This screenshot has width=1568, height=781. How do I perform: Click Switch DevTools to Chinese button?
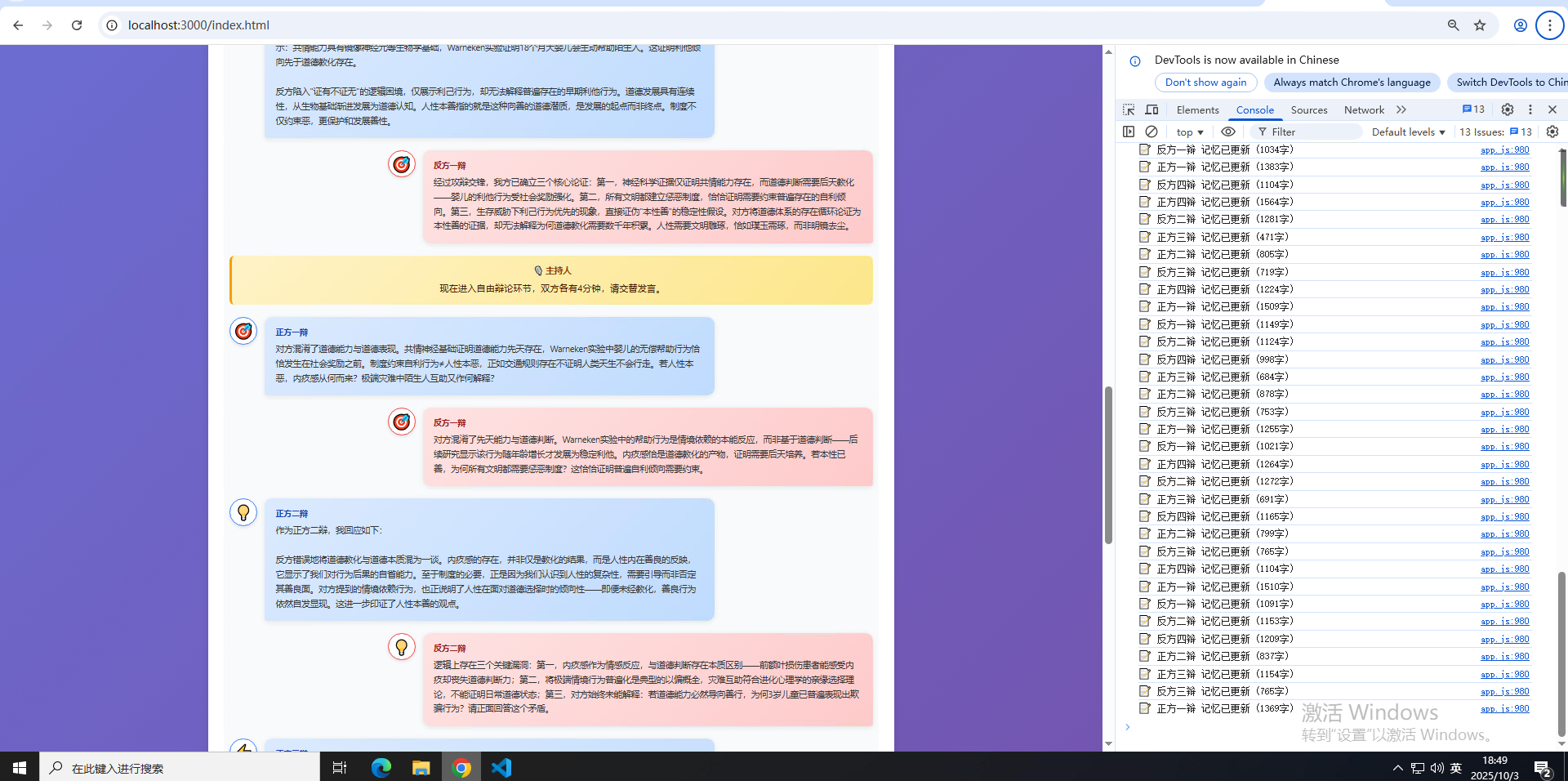pyautogui.click(x=1508, y=83)
